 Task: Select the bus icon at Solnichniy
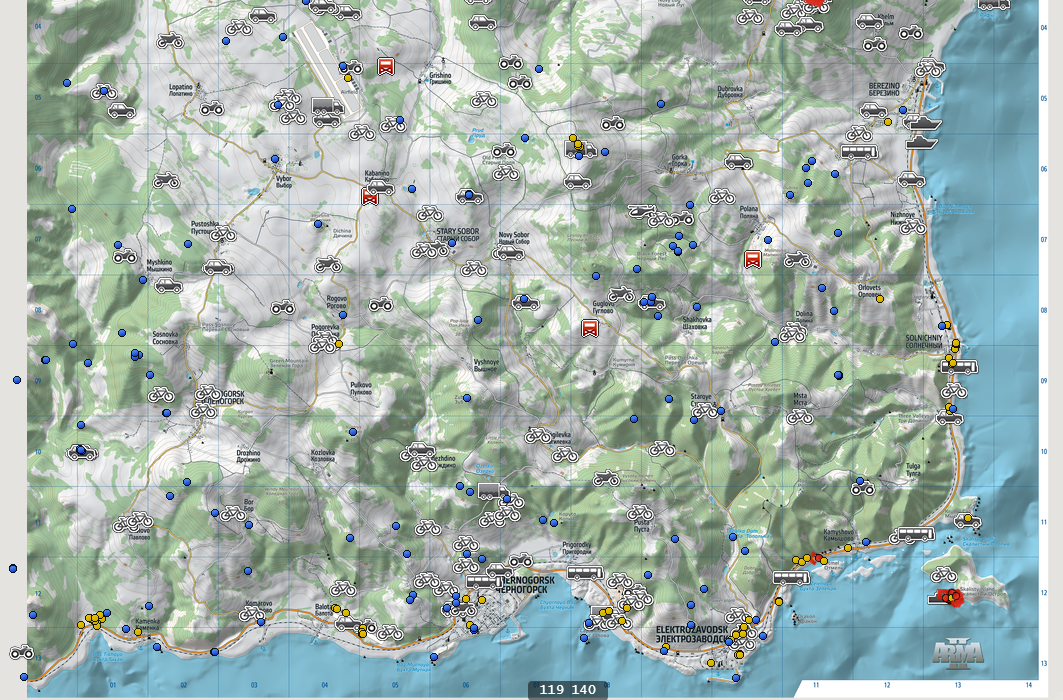click(960, 367)
